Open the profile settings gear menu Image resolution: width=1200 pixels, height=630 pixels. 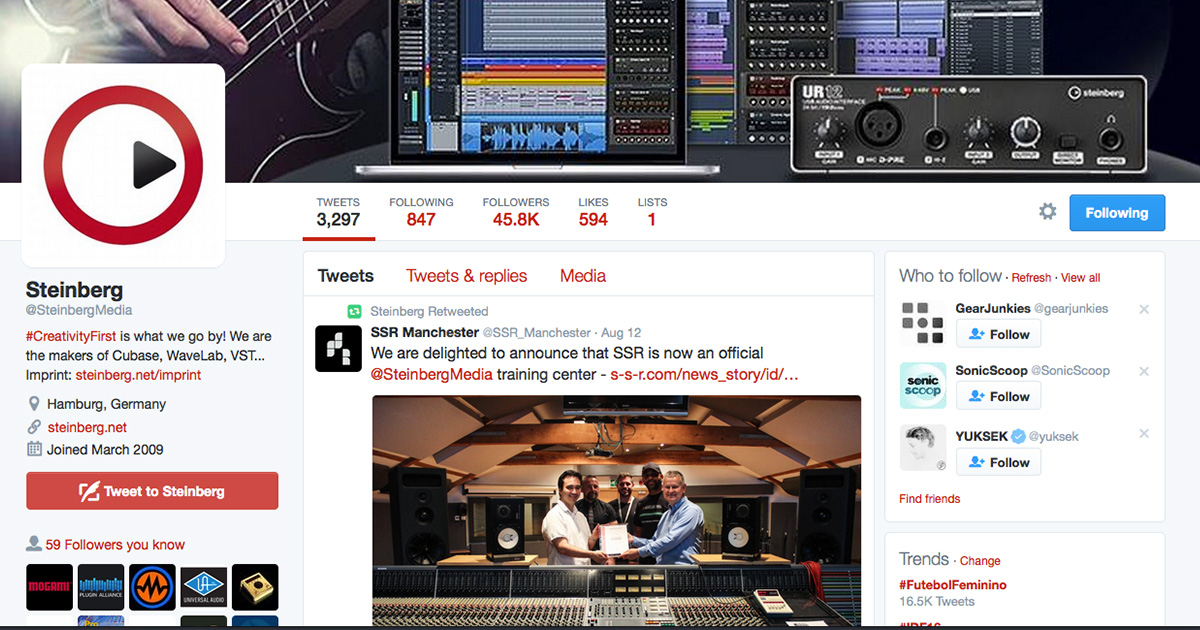pos(1047,212)
